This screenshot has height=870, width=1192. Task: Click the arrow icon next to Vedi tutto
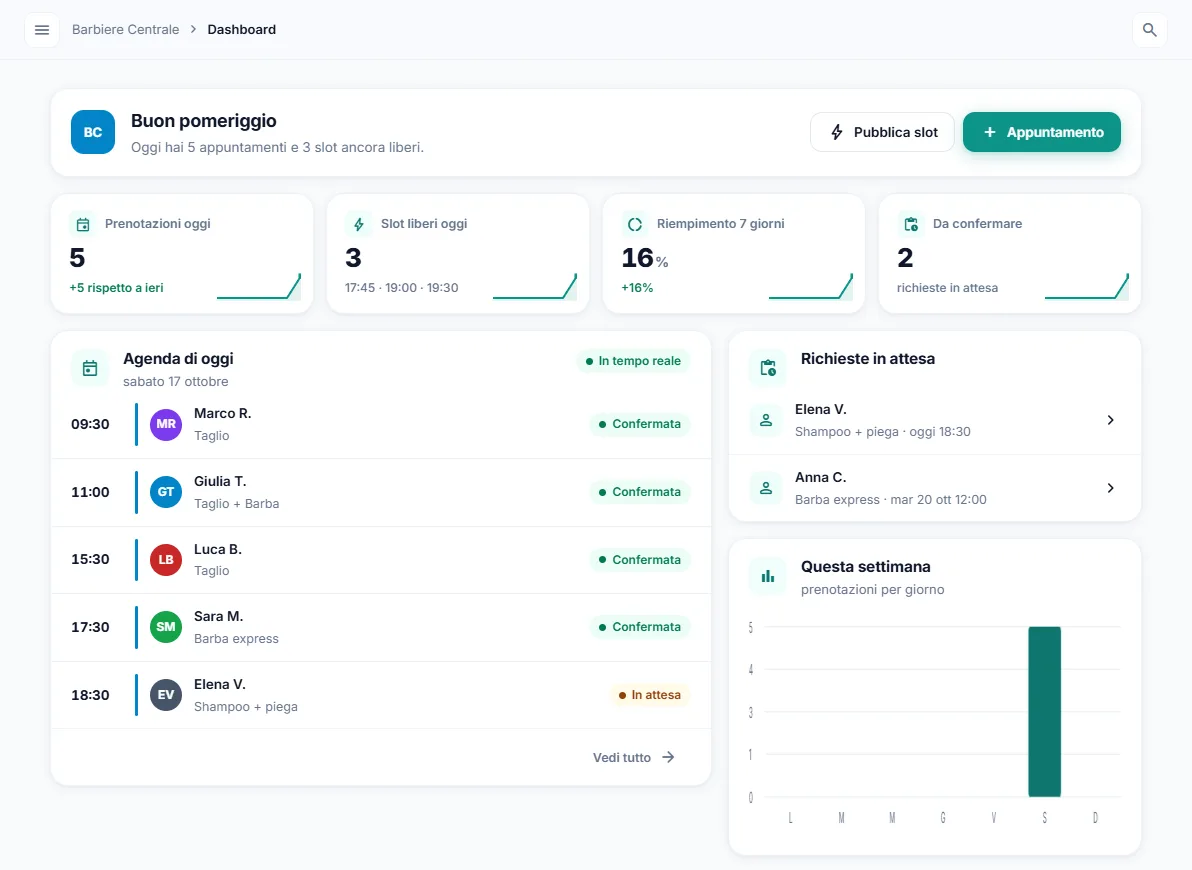click(668, 757)
